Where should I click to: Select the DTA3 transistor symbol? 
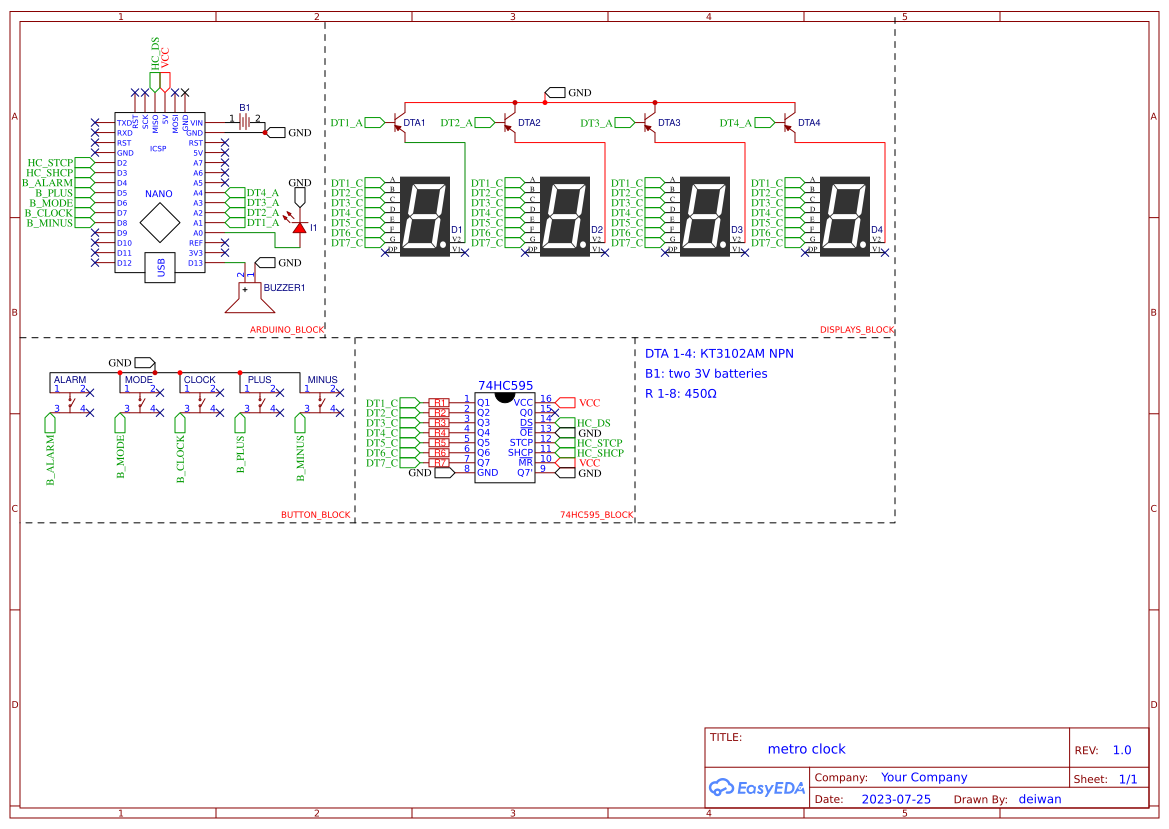pyautogui.click(x=649, y=123)
